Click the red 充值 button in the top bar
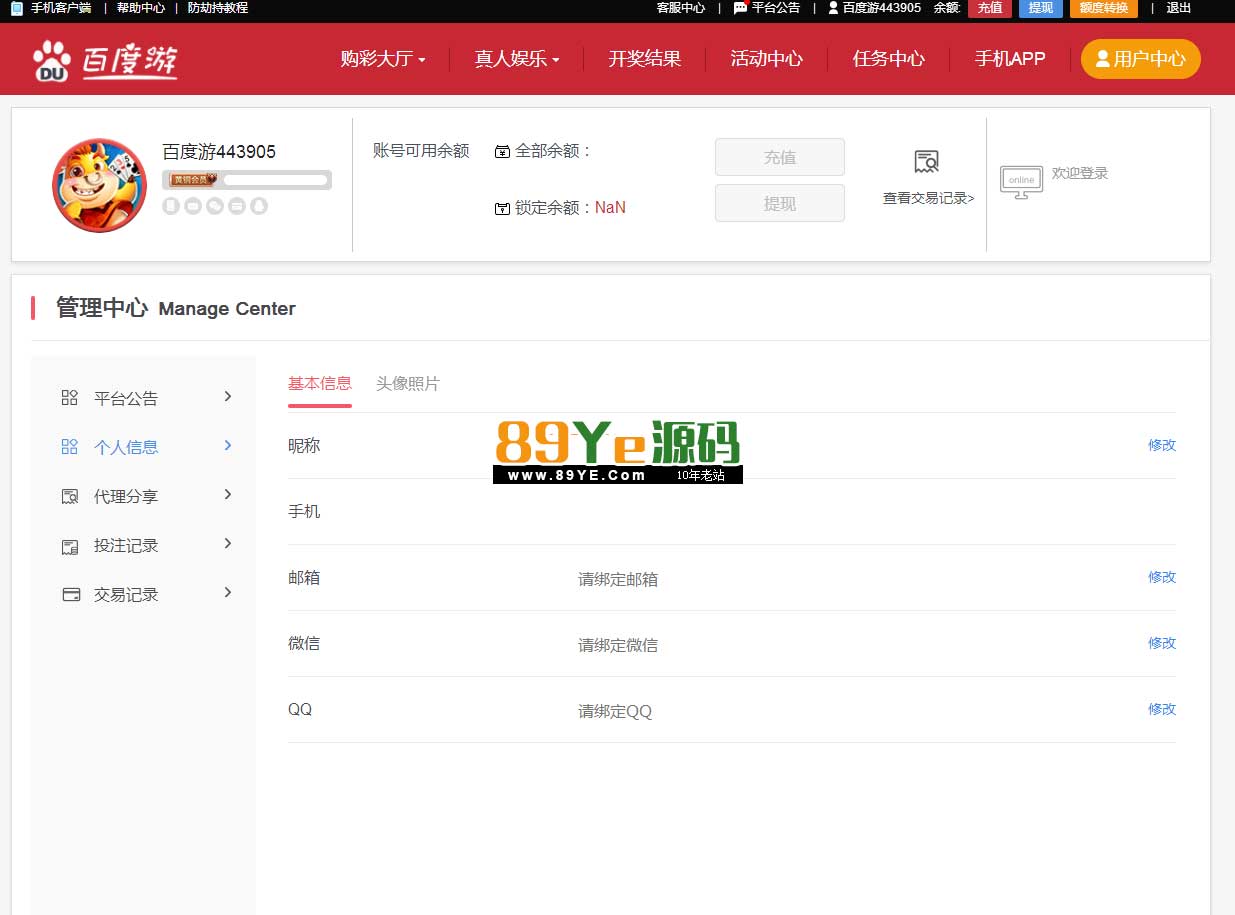 990,8
